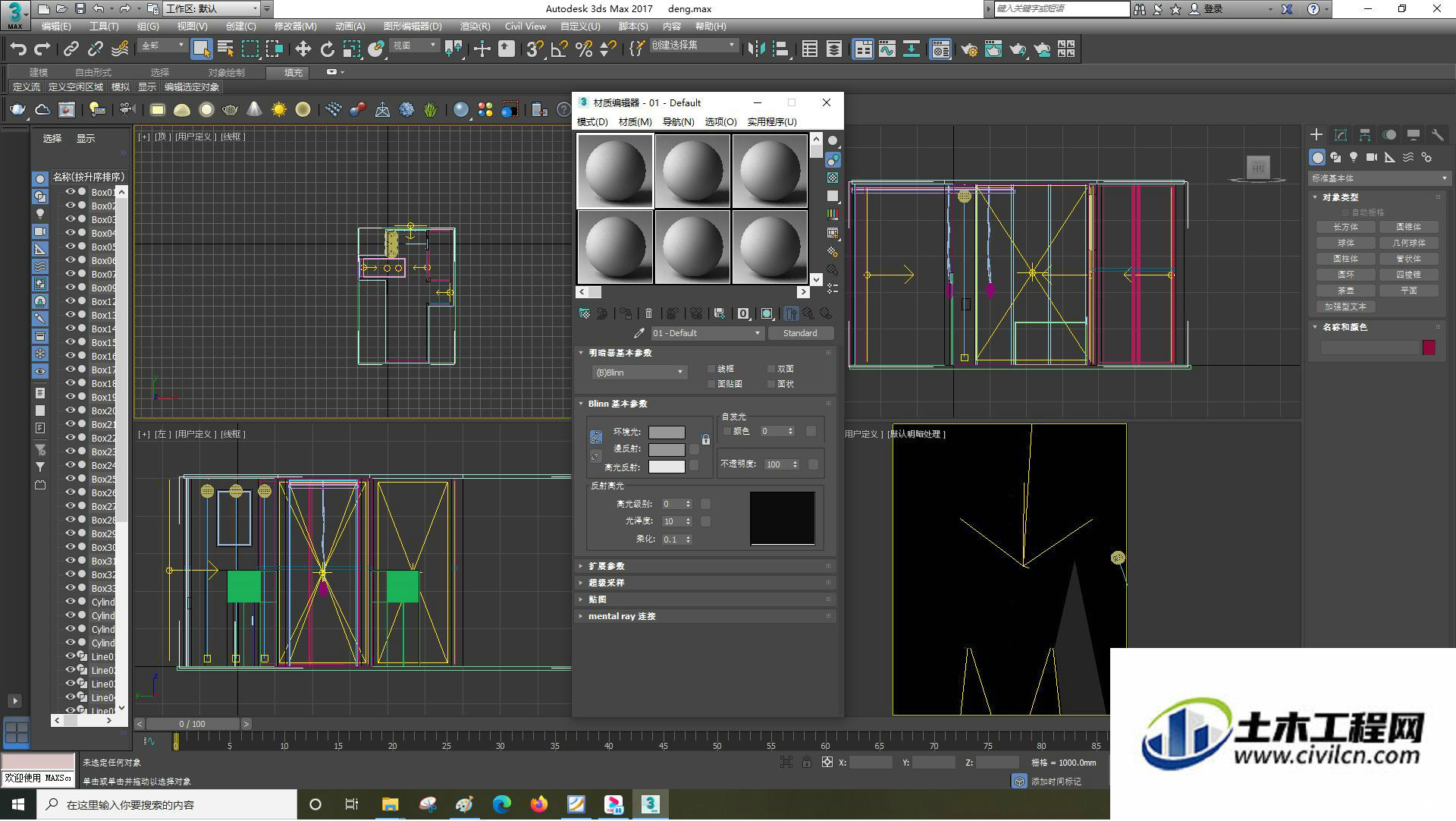Viewport: 1456px width, 821px height.
Task: Click the Sample Type sphere icon
Action: tap(833, 141)
